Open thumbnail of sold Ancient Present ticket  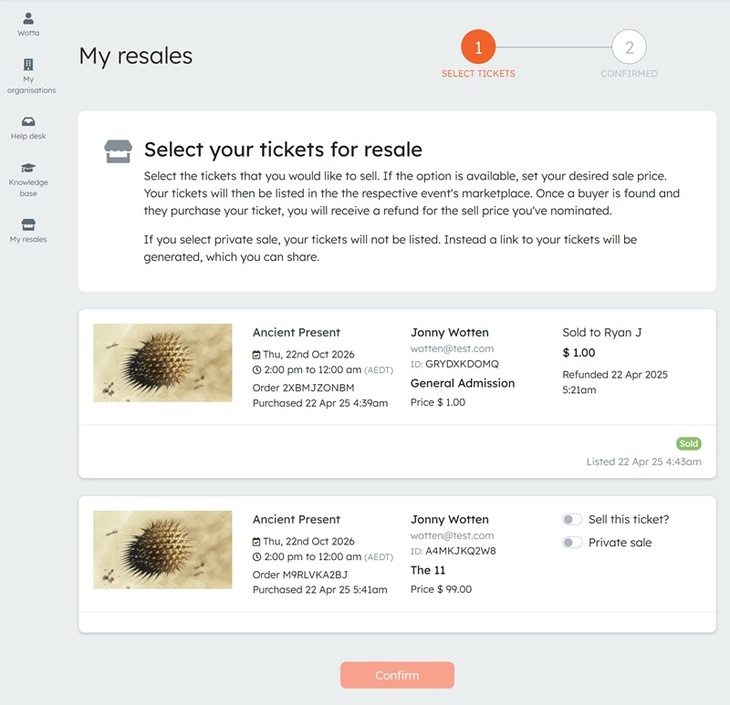click(x=162, y=362)
